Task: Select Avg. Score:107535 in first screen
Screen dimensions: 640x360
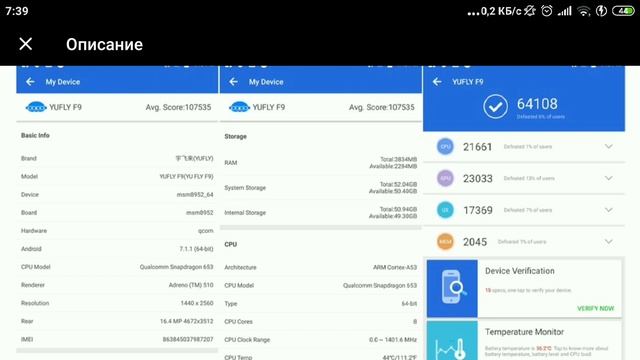Action: click(178, 107)
